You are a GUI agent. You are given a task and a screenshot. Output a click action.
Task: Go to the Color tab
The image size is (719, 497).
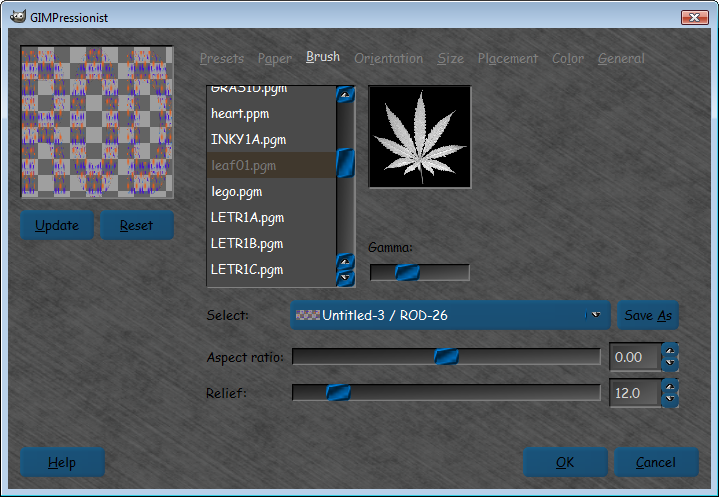click(x=568, y=58)
